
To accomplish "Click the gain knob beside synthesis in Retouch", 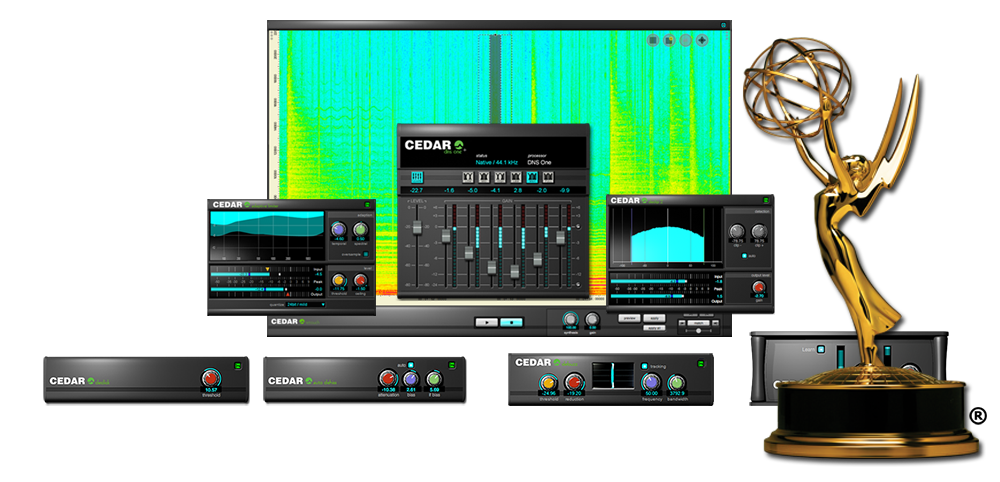I will point(592,318).
